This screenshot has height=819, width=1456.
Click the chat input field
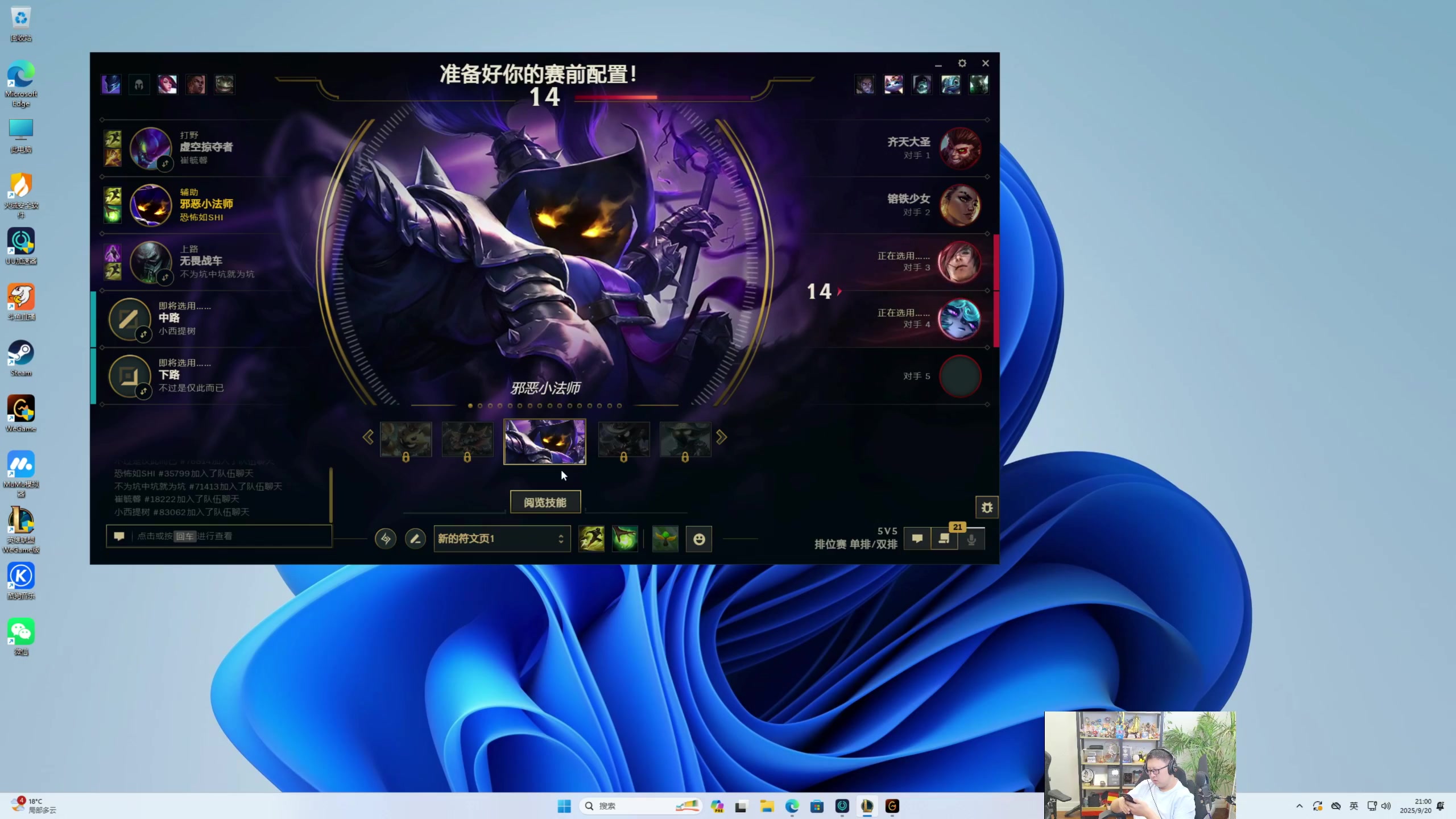point(219,536)
